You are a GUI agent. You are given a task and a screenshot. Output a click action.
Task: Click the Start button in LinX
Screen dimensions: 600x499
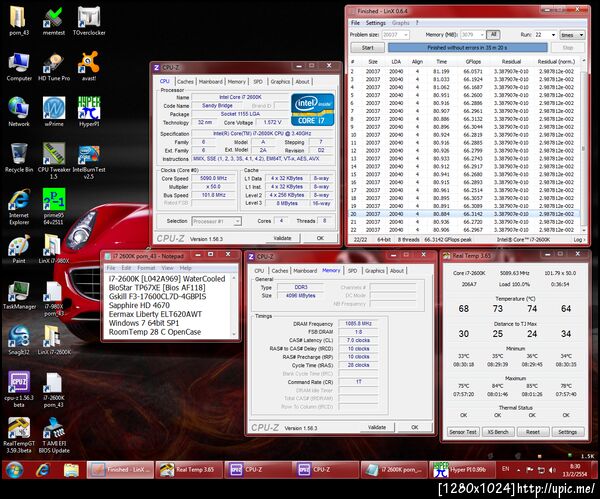click(x=367, y=47)
